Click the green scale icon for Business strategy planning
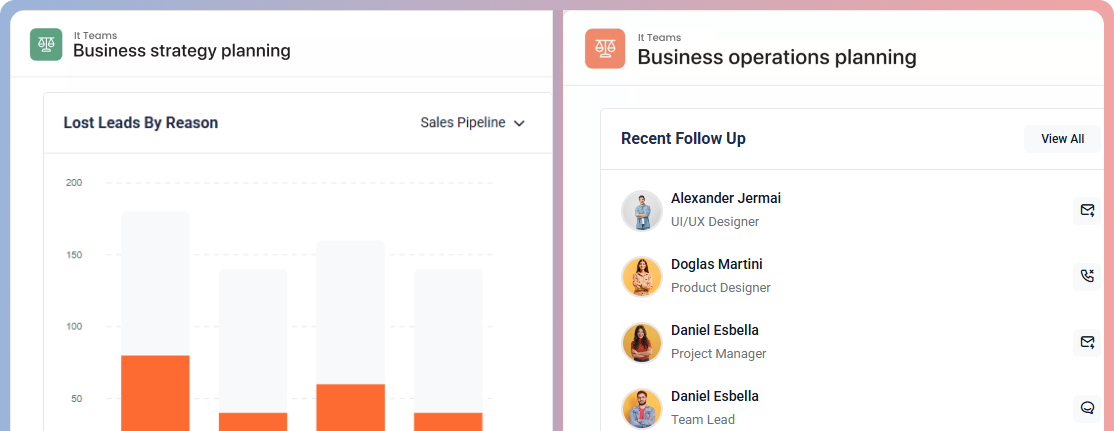 (x=46, y=44)
